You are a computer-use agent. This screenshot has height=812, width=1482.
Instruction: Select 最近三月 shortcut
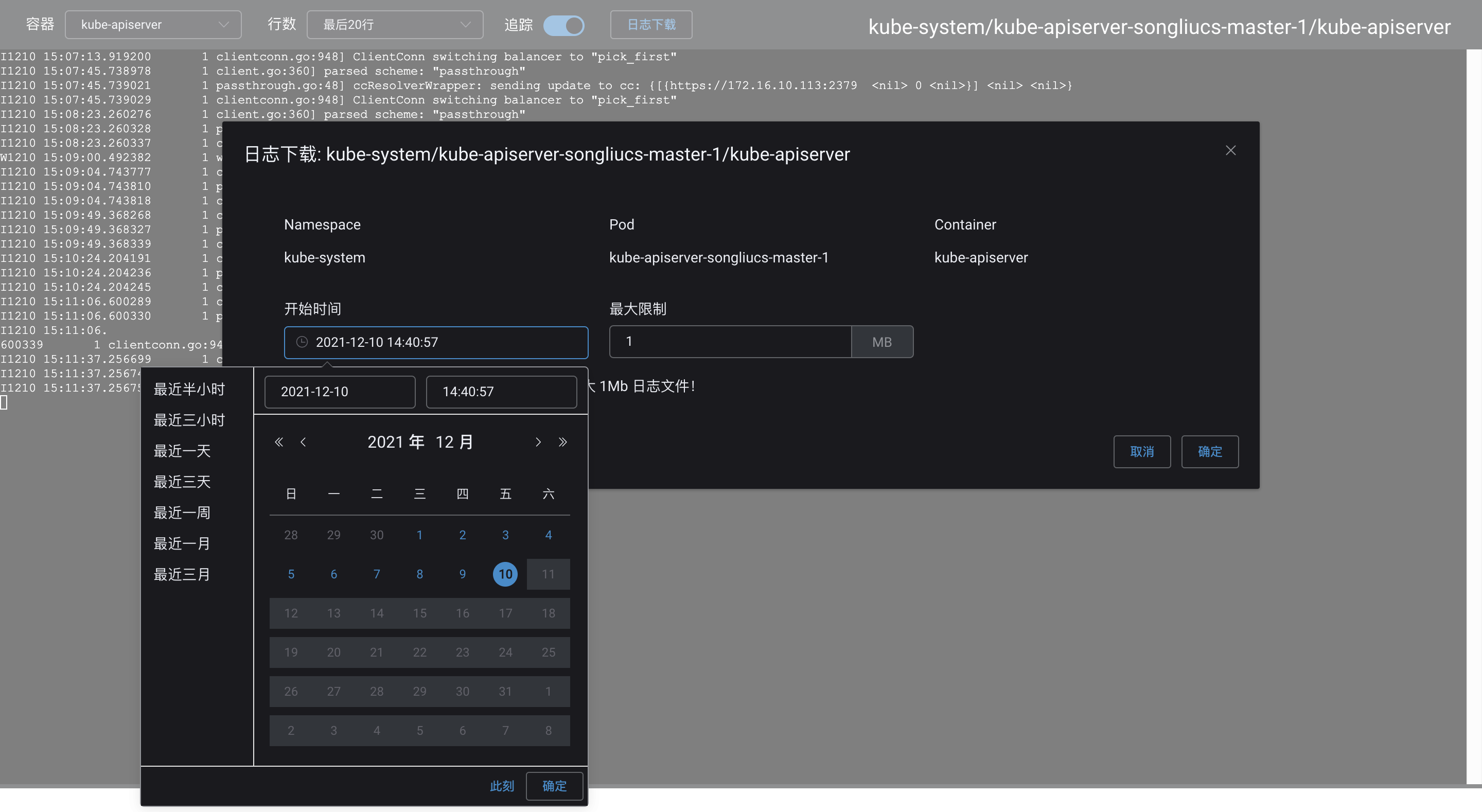coord(182,574)
